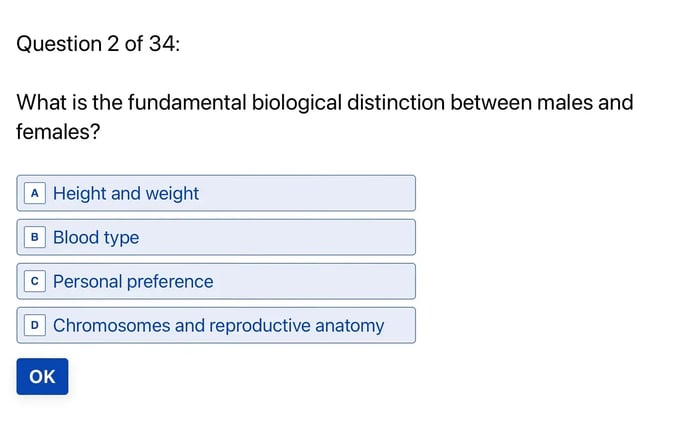Pick the 'Personal preference' answer option

click(216, 281)
